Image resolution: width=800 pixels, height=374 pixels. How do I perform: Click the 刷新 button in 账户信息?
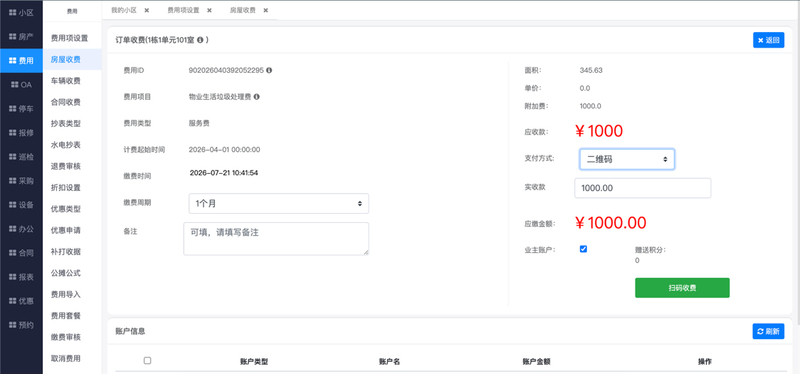pyautogui.click(x=768, y=331)
